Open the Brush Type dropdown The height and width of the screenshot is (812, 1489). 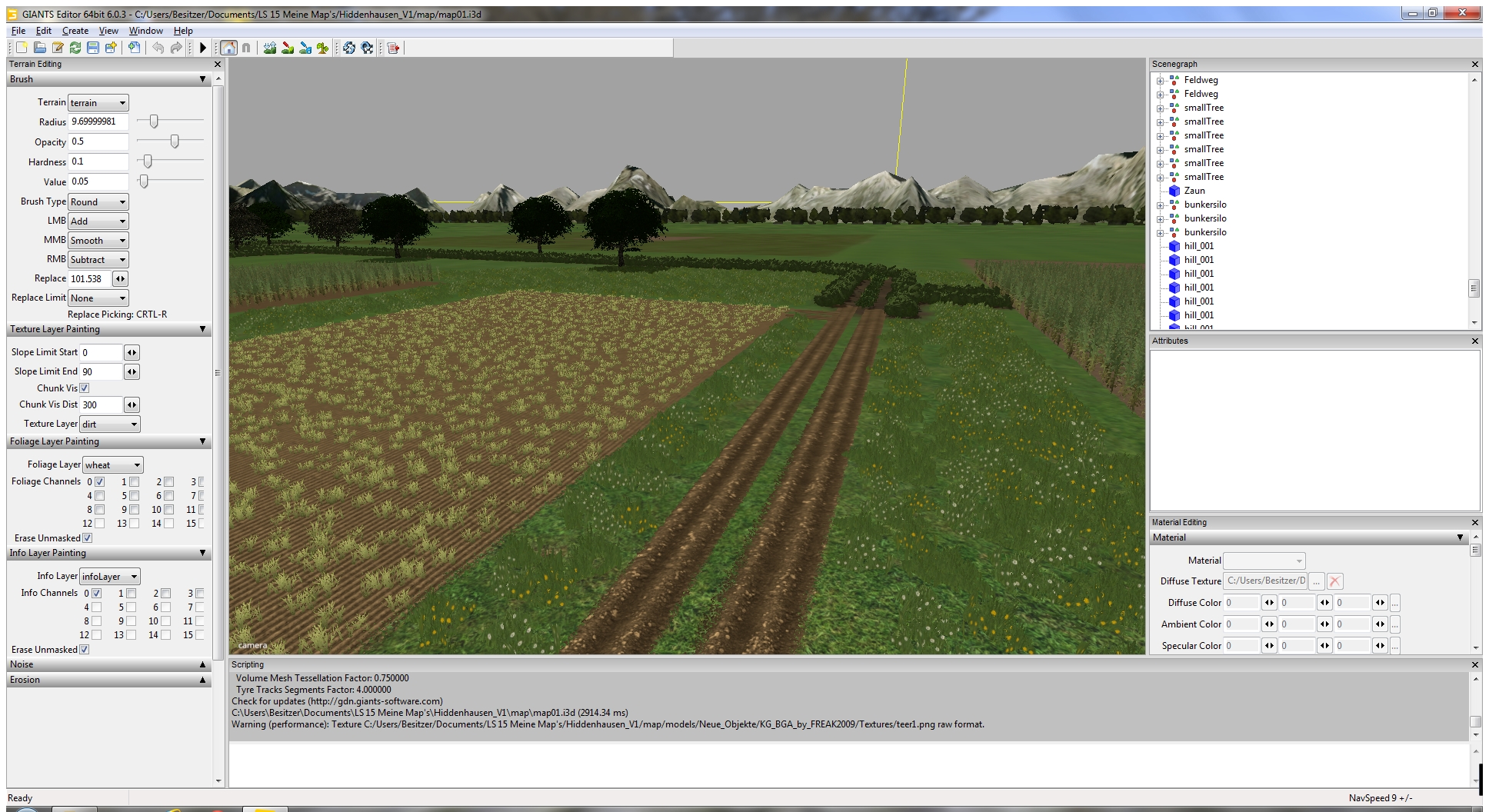click(98, 202)
